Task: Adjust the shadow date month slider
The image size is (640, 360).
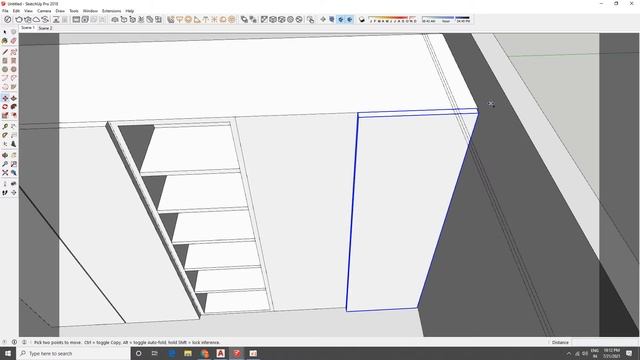Action: pyautogui.click(x=393, y=18)
